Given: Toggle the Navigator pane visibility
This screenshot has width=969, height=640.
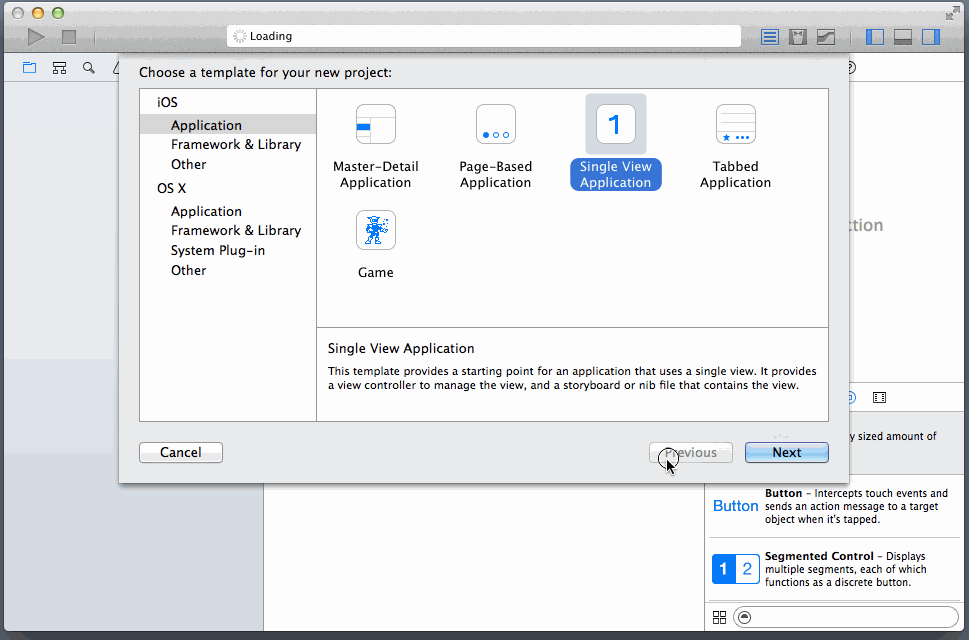Looking at the screenshot, I should pyautogui.click(x=874, y=37).
